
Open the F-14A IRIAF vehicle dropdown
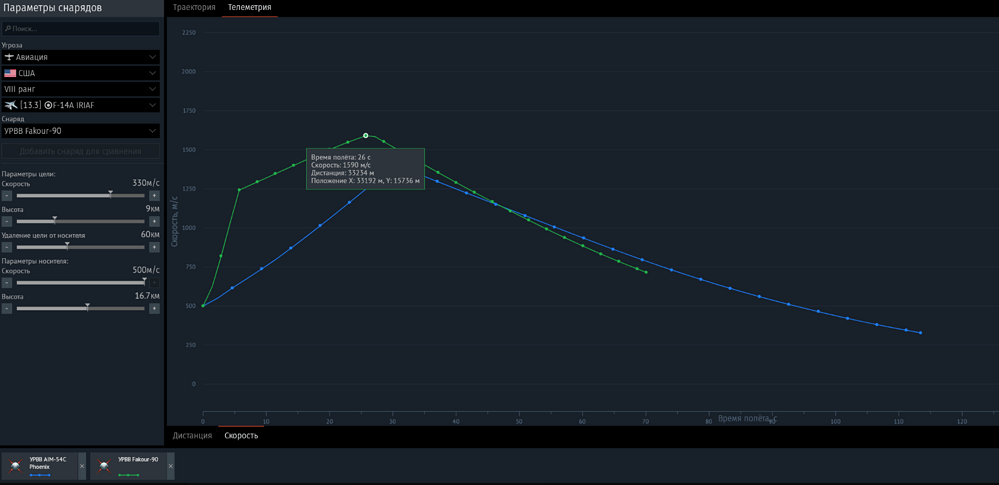[80, 105]
